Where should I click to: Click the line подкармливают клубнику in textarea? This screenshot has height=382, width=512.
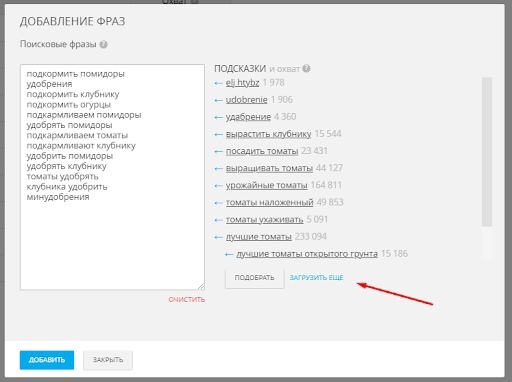point(81,146)
